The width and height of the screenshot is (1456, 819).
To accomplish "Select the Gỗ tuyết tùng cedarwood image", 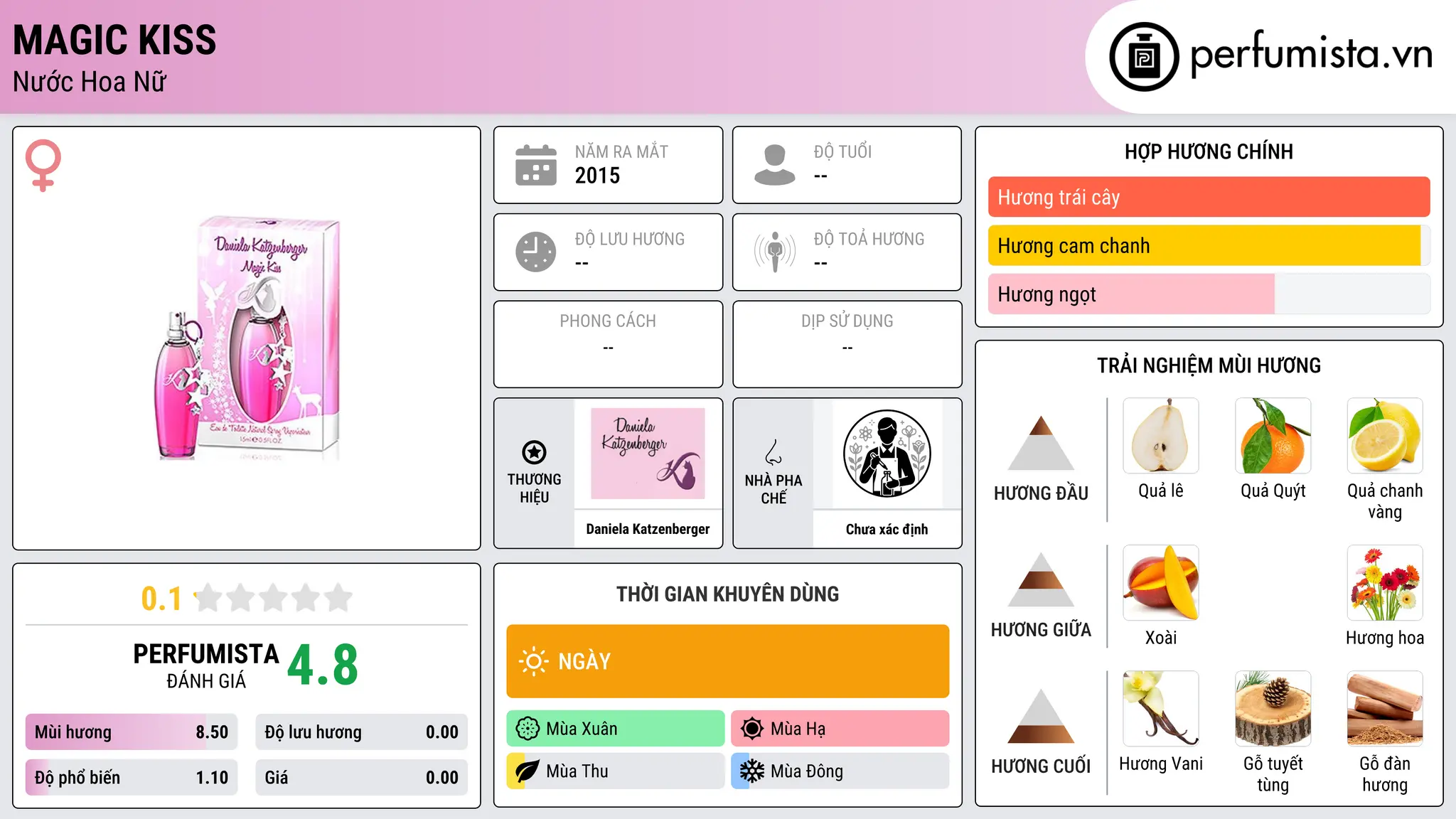I will [1273, 709].
